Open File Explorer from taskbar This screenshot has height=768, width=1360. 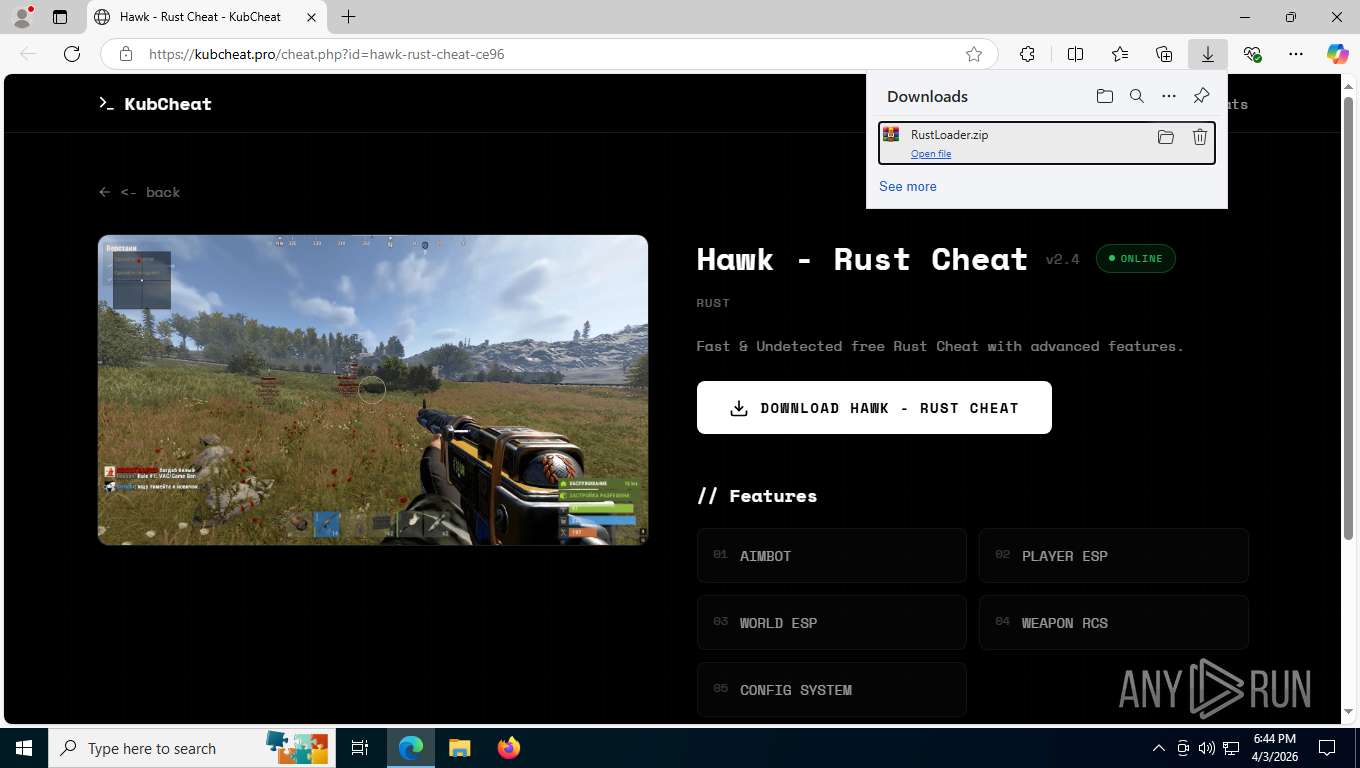pyautogui.click(x=459, y=748)
